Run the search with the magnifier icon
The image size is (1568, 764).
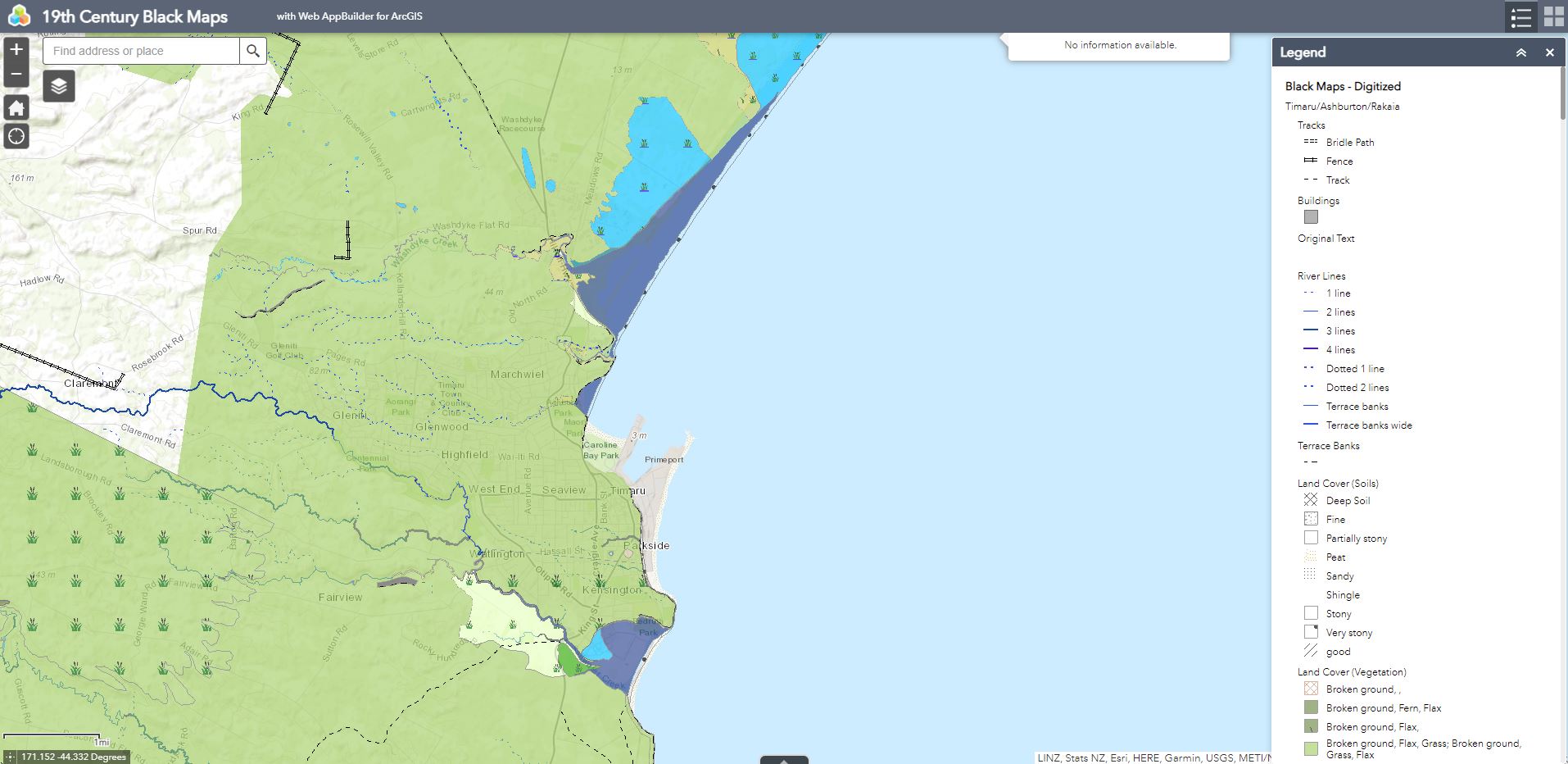click(252, 51)
